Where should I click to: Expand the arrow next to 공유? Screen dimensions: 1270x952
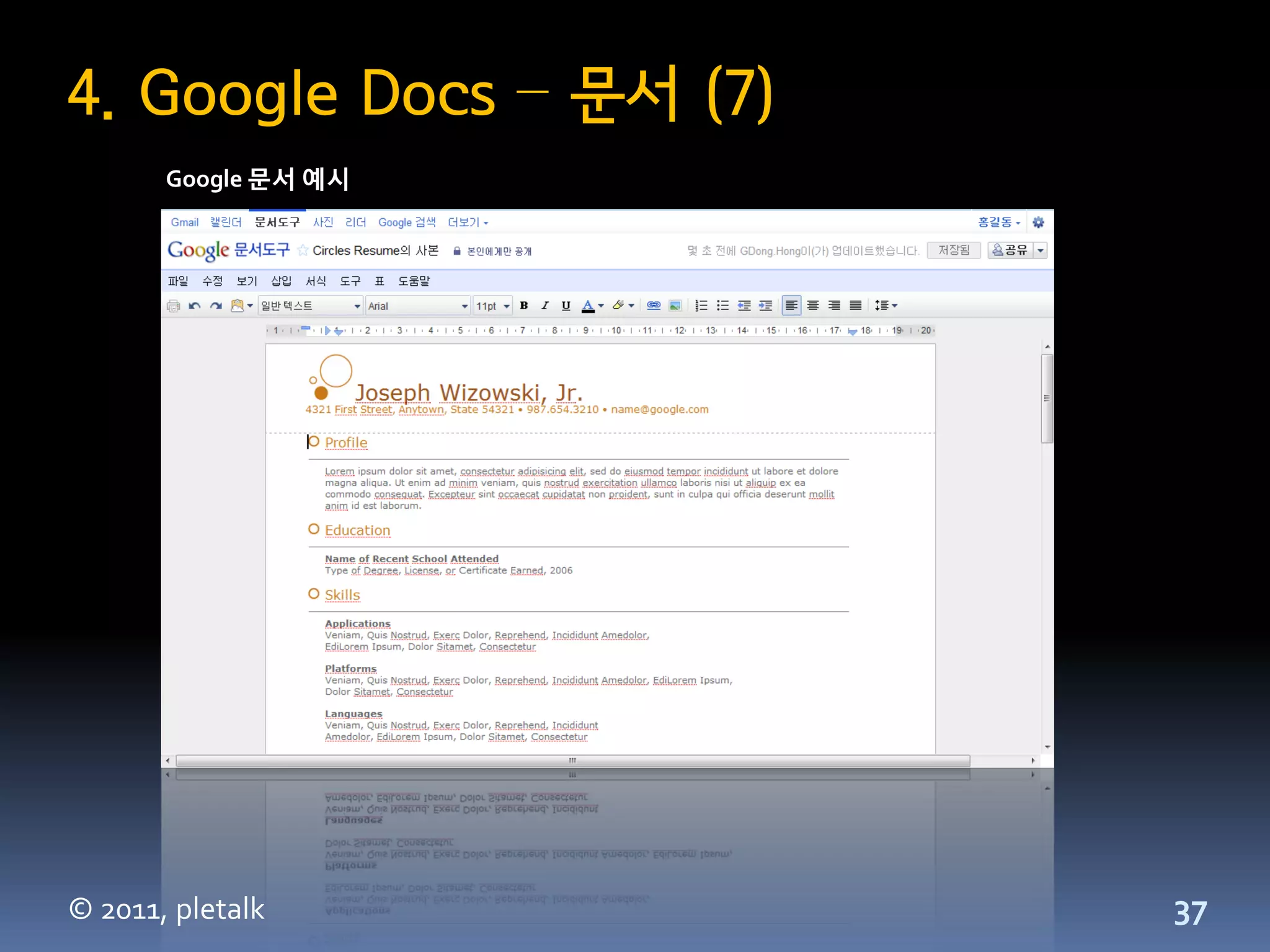[1041, 250]
